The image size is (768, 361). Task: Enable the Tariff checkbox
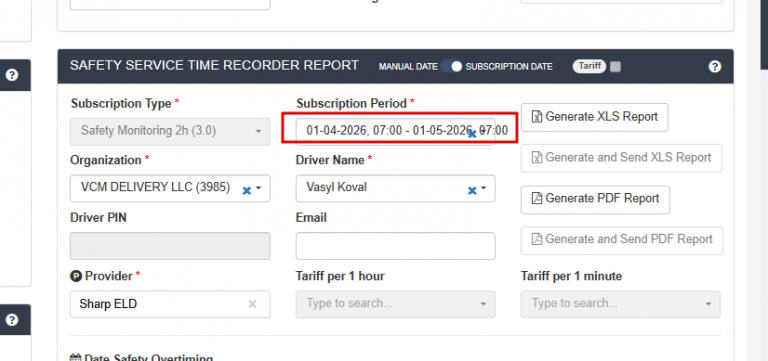coord(615,67)
